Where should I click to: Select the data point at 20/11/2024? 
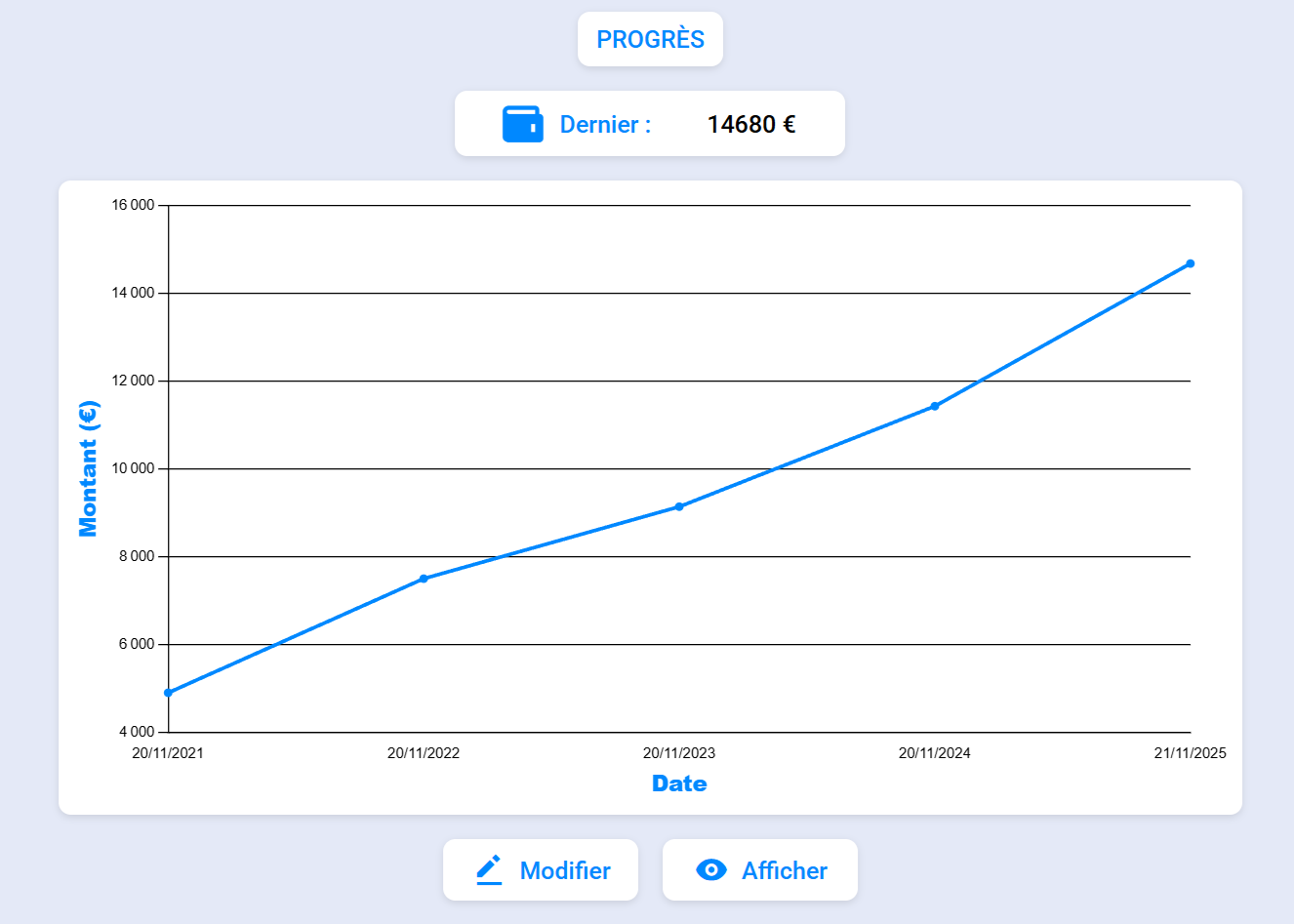(935, 404)
